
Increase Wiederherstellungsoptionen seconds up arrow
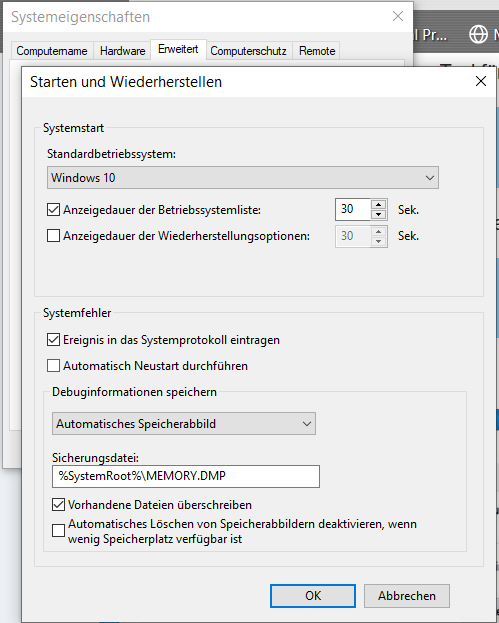(379, 231)
